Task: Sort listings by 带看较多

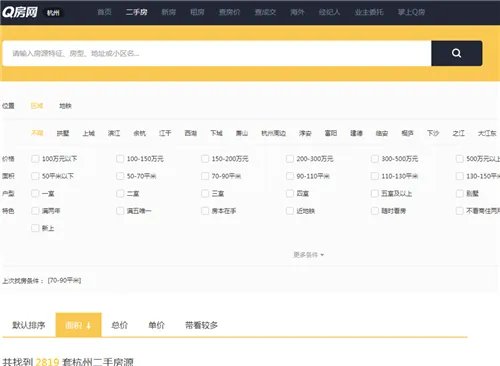Action: [201, 325]
